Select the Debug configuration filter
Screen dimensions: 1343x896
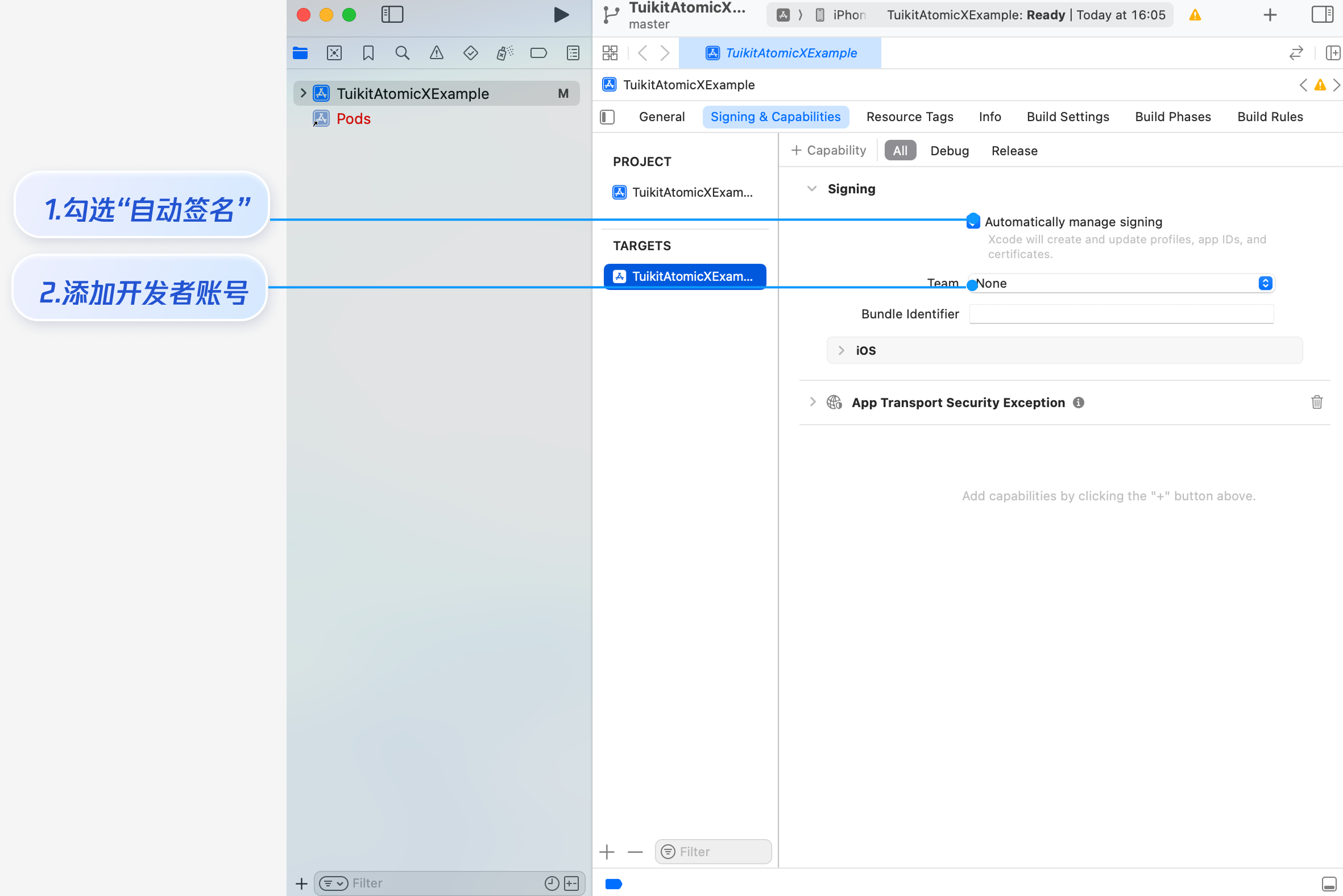pyautogui.click(x=949, y=151)
